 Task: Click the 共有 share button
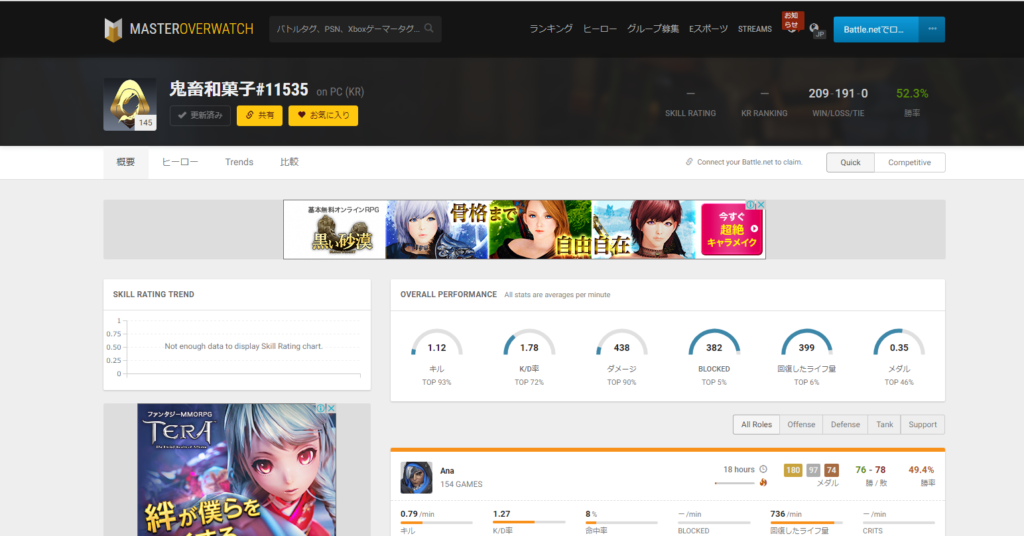coord(259,115)
